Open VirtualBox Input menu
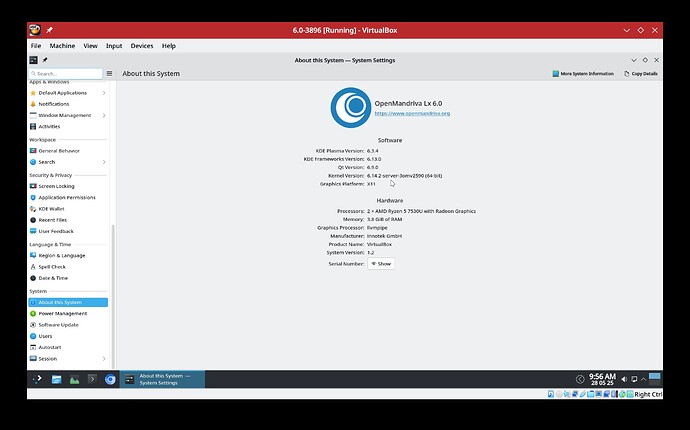 (114, 46)
